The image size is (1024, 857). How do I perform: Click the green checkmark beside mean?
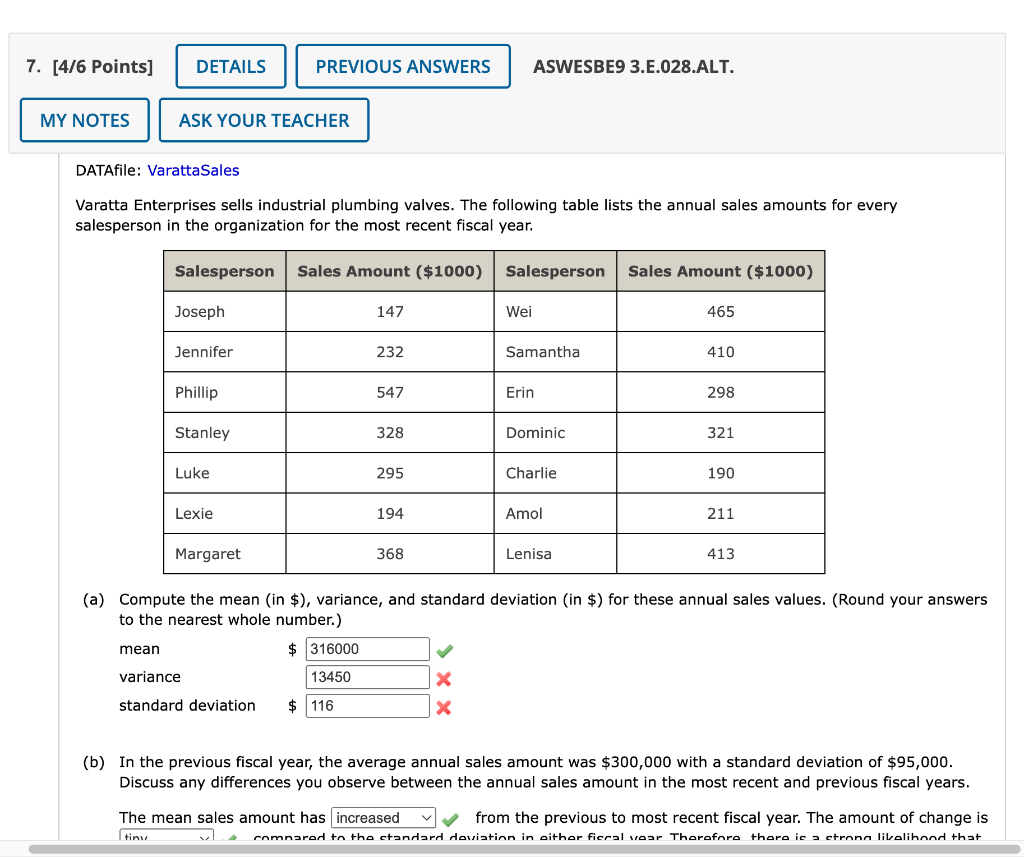[445, 651]
